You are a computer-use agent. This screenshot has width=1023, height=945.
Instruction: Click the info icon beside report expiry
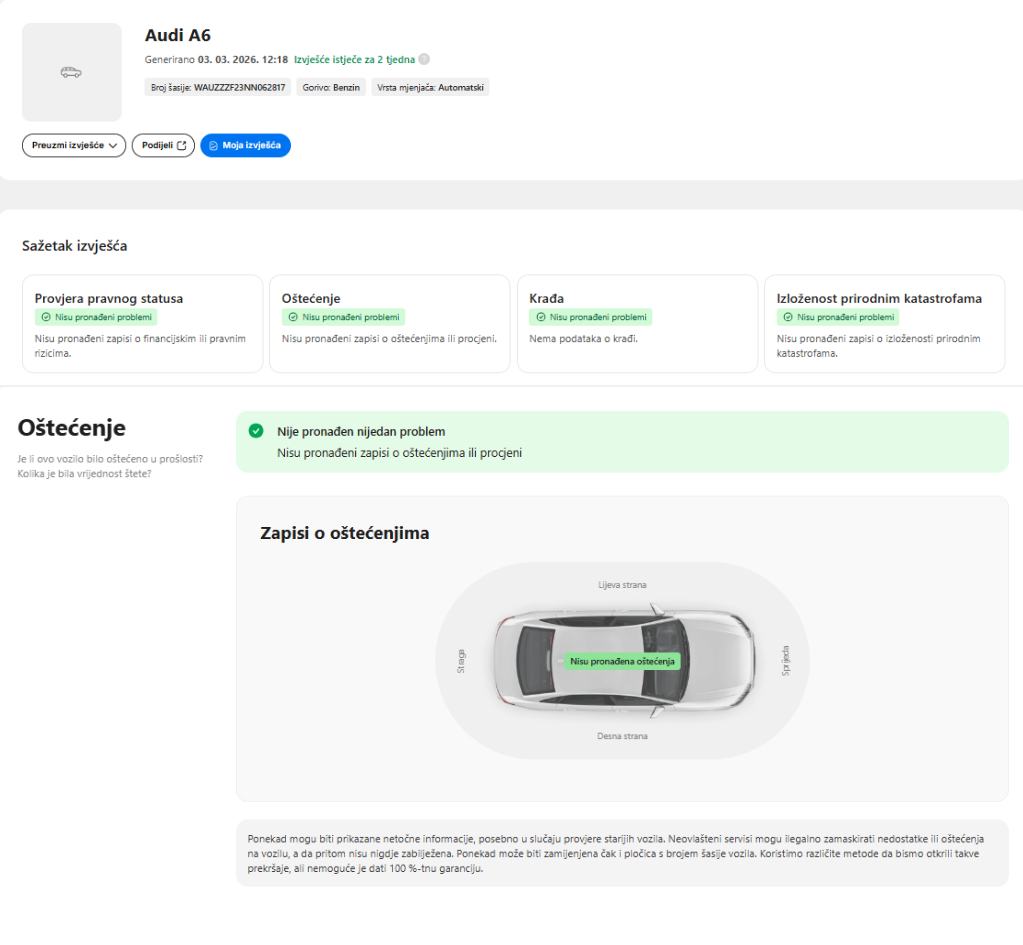pyautogui.click(x=424, y=60)
